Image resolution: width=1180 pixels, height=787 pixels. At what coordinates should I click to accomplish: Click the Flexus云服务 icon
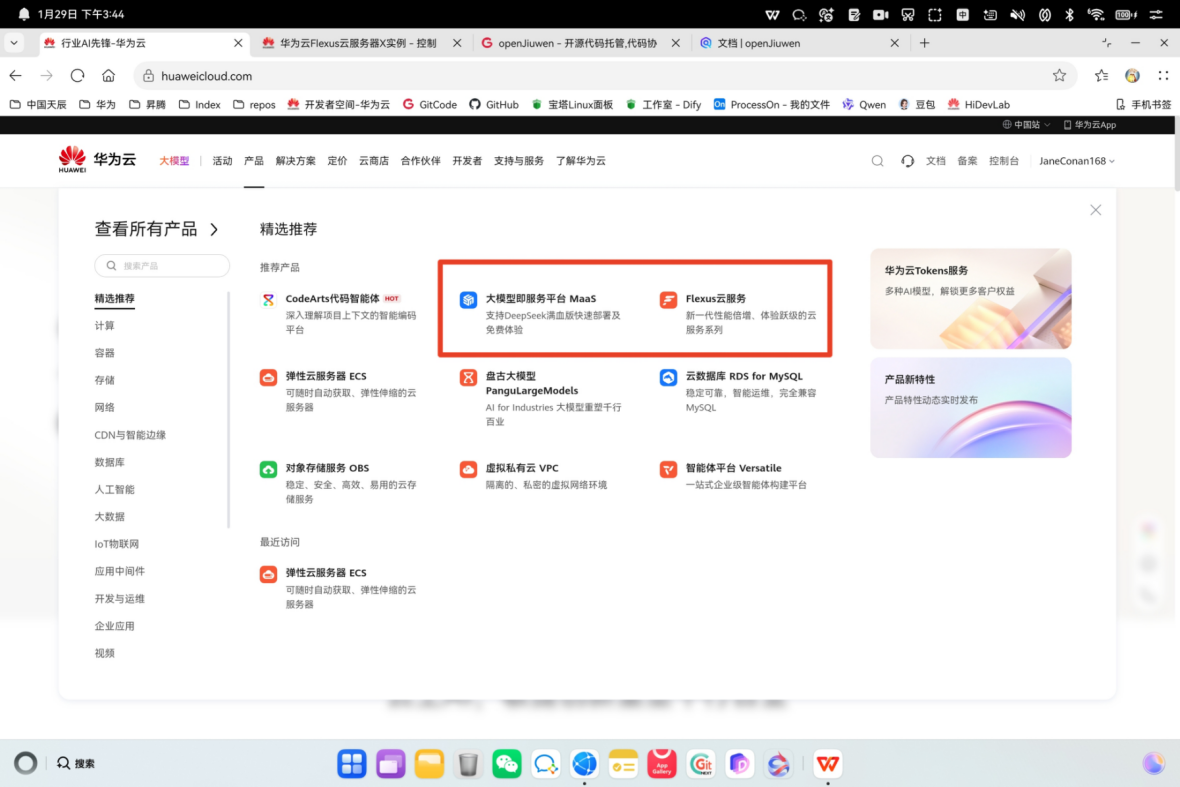[668, 299]
